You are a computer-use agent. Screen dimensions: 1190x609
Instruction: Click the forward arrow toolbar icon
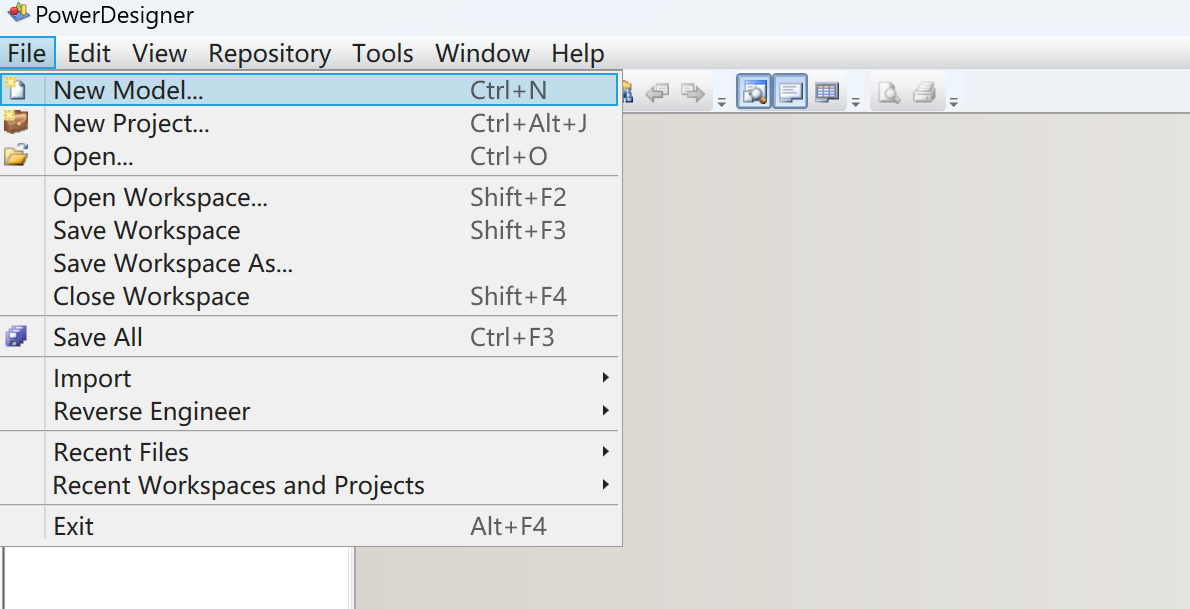click(691, 93)
